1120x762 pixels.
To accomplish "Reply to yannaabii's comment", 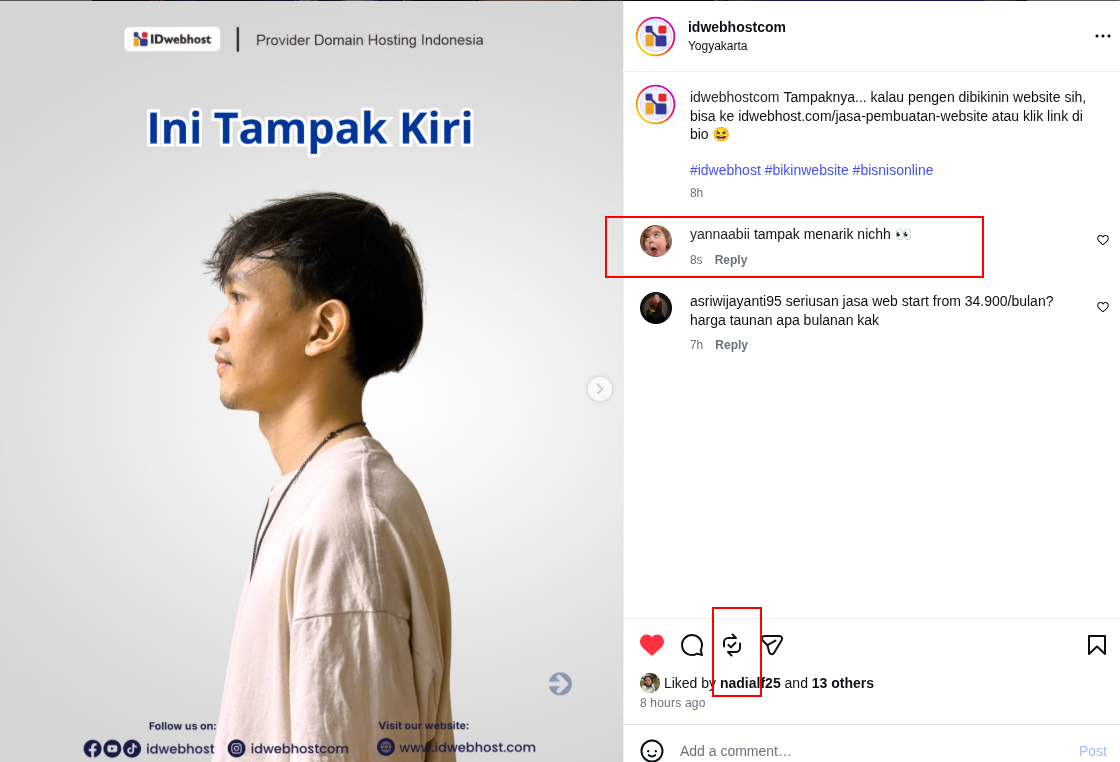I will point(731,260).
